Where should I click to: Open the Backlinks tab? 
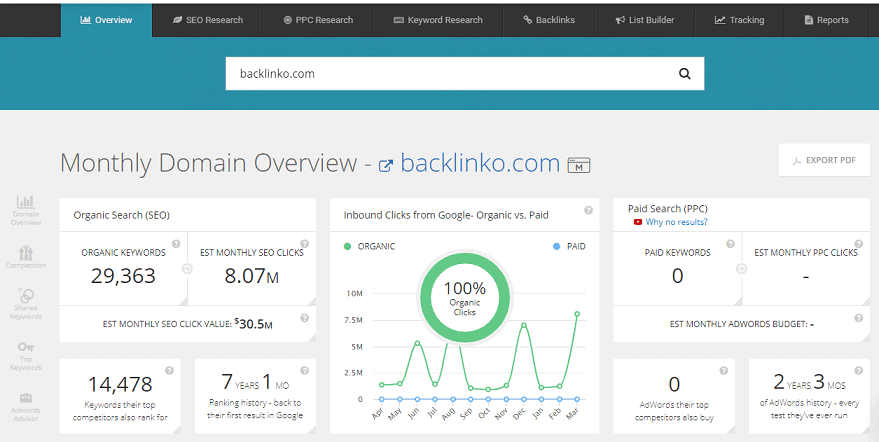click(549, 20)
